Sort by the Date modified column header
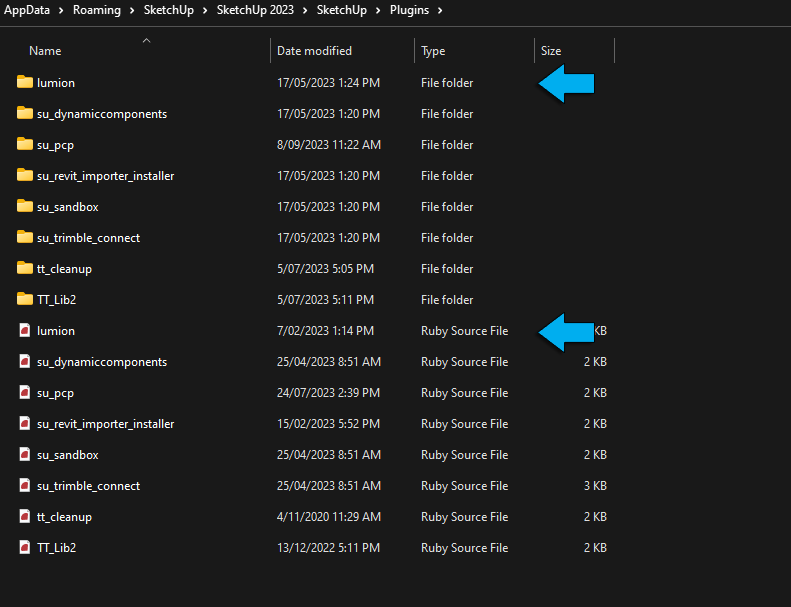The width and height of the screenshot is (791, 607). 314,50
